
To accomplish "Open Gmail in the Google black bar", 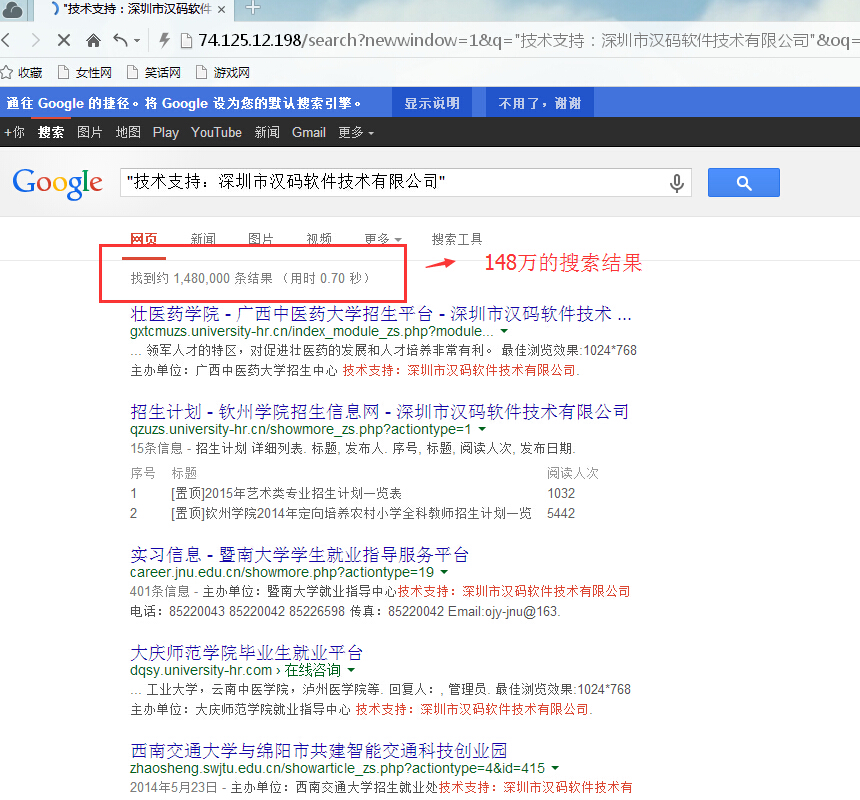I will coord(309,132).
